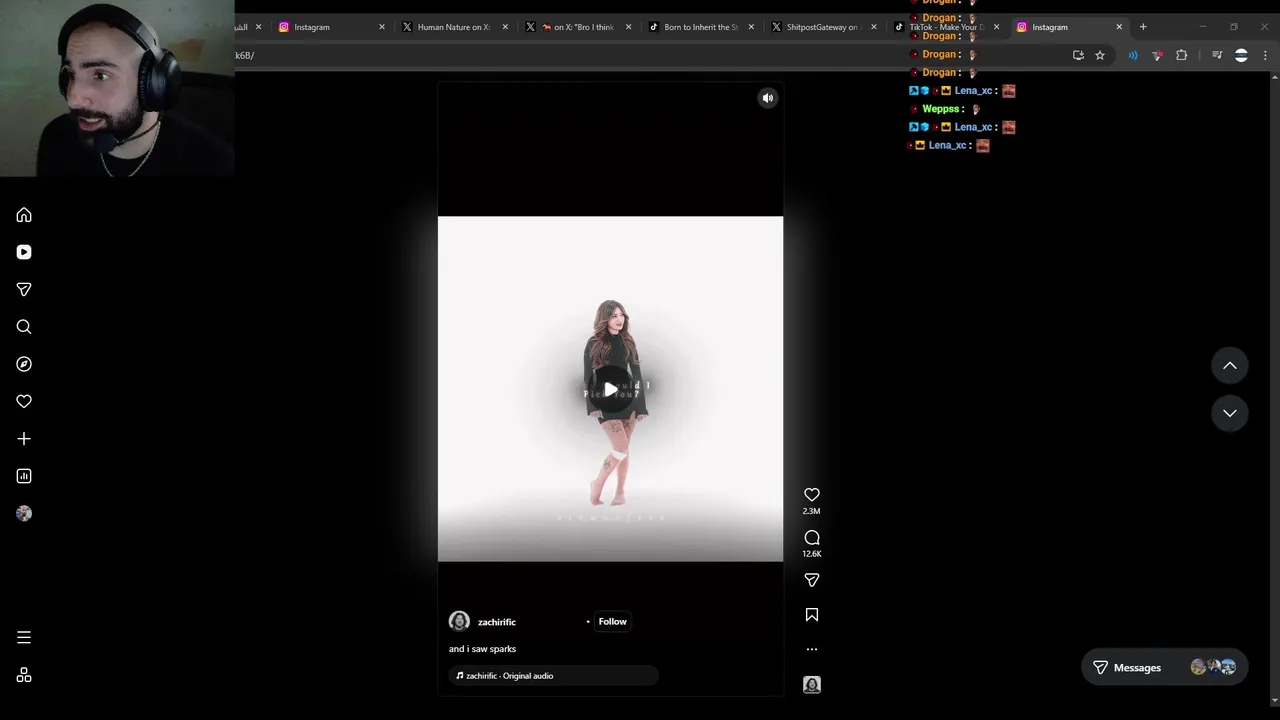The image size is (1280, 720).
Task: Create new post plus icon
Action: click(24, 439)
